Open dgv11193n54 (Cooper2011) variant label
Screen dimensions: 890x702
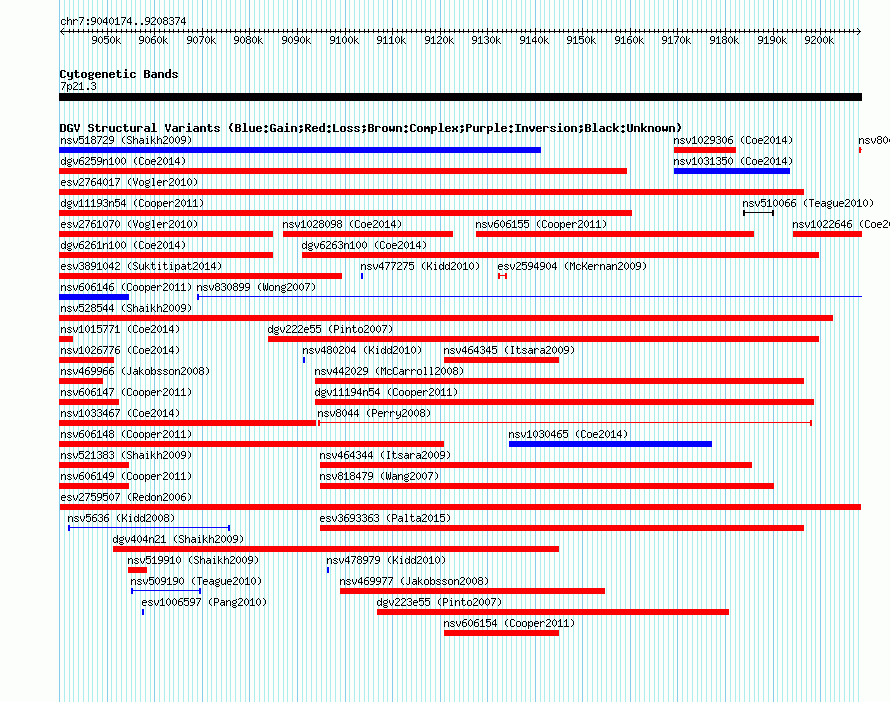132,203
